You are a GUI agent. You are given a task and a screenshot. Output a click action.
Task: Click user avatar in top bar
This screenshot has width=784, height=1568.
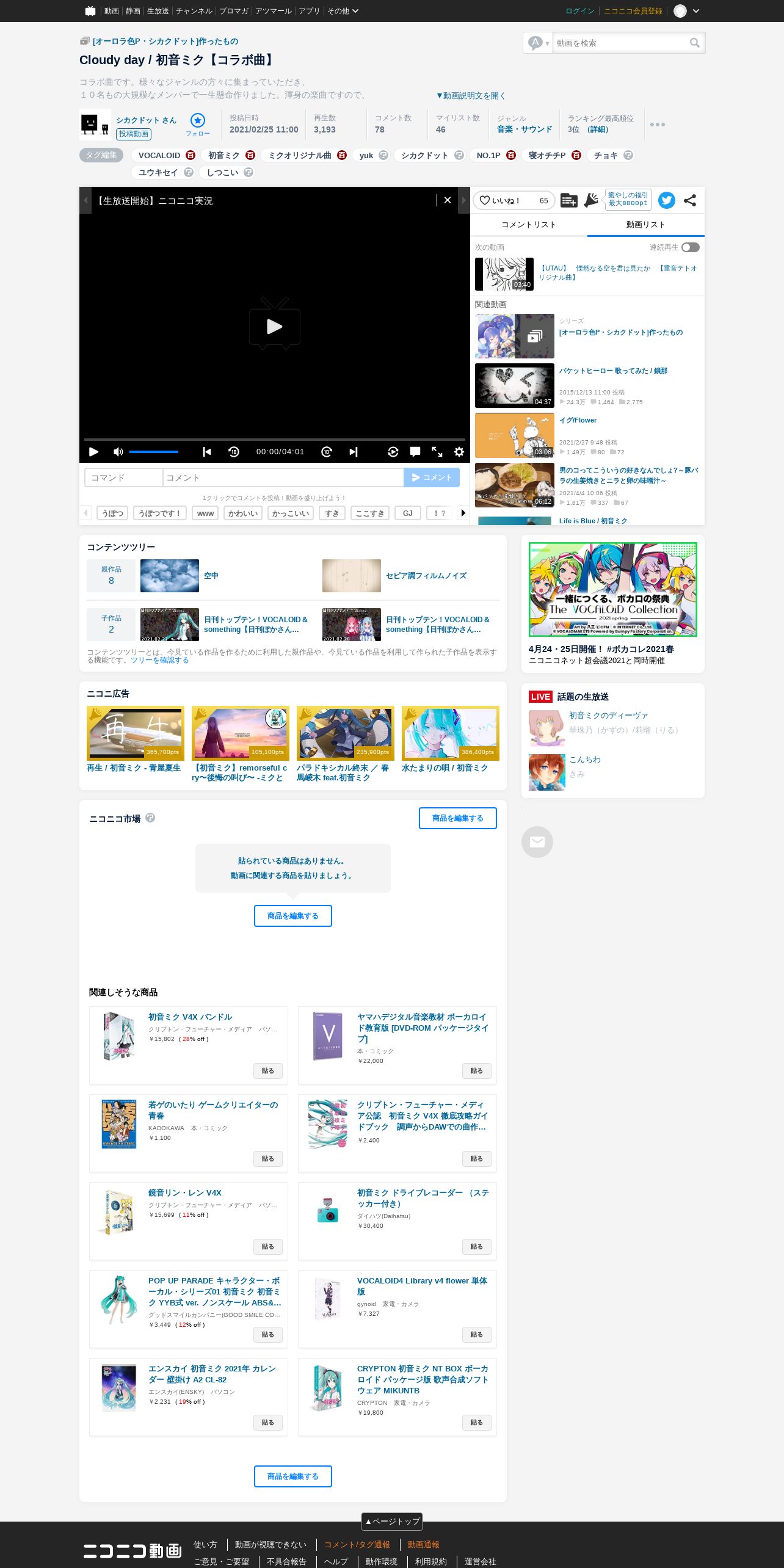[680, 11]
